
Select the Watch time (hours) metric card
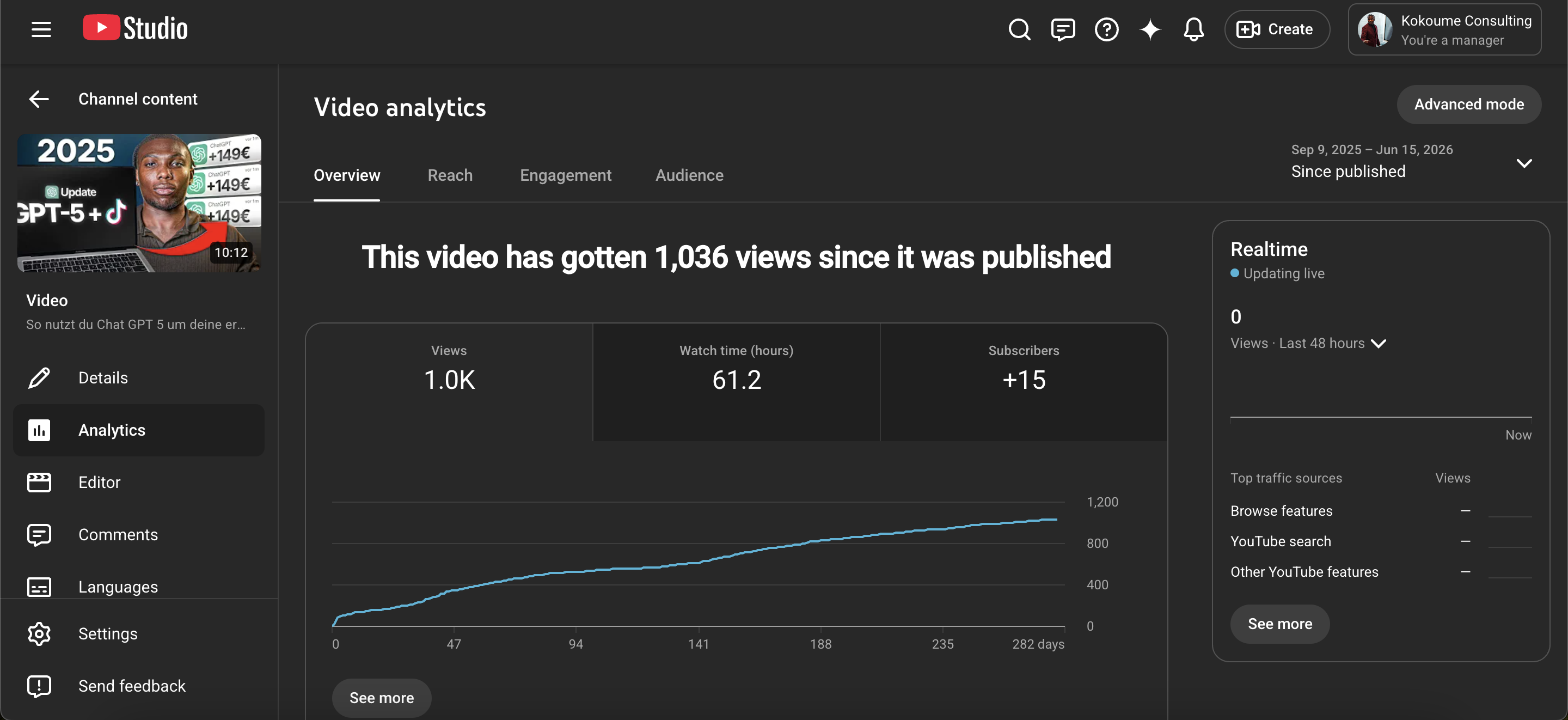coord(736,382)
